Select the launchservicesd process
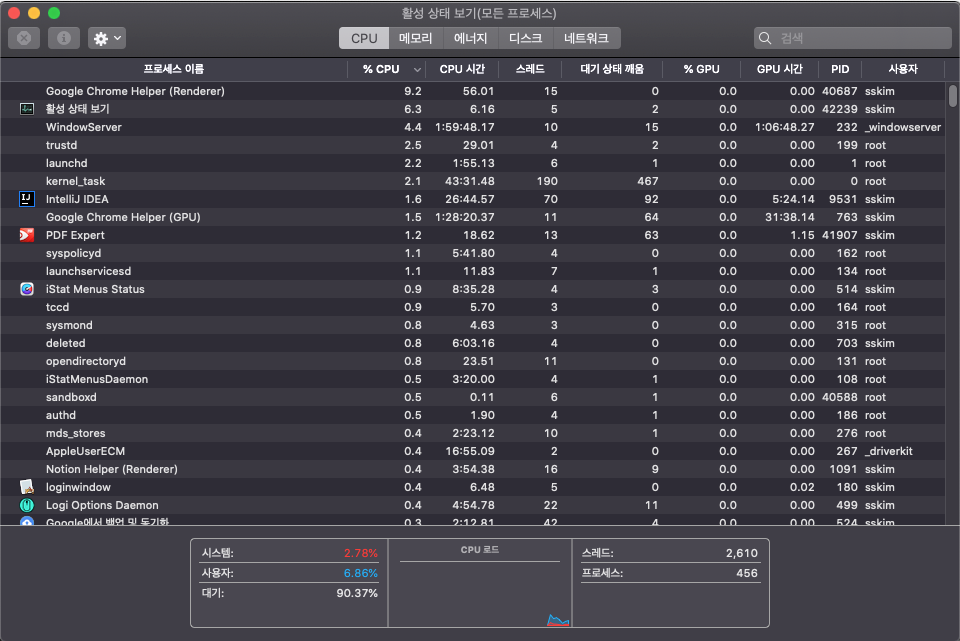The width and height of the screenshot is (960, 641). pyautogui.click(x=473, y=271)
